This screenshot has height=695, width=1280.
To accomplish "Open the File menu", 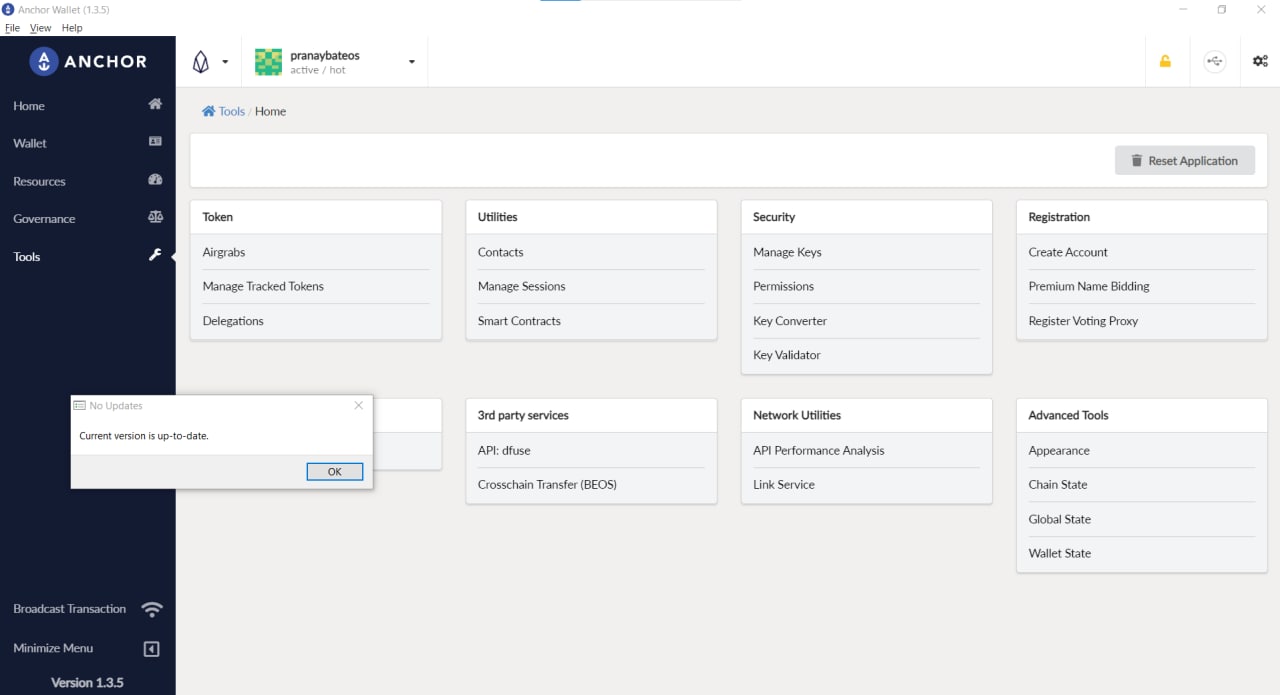I will pos(12,28).
